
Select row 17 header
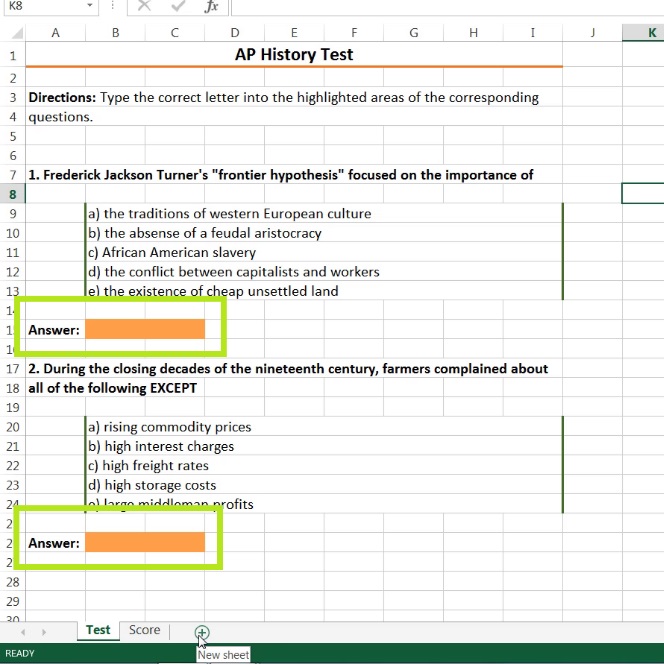coord(13,368)
